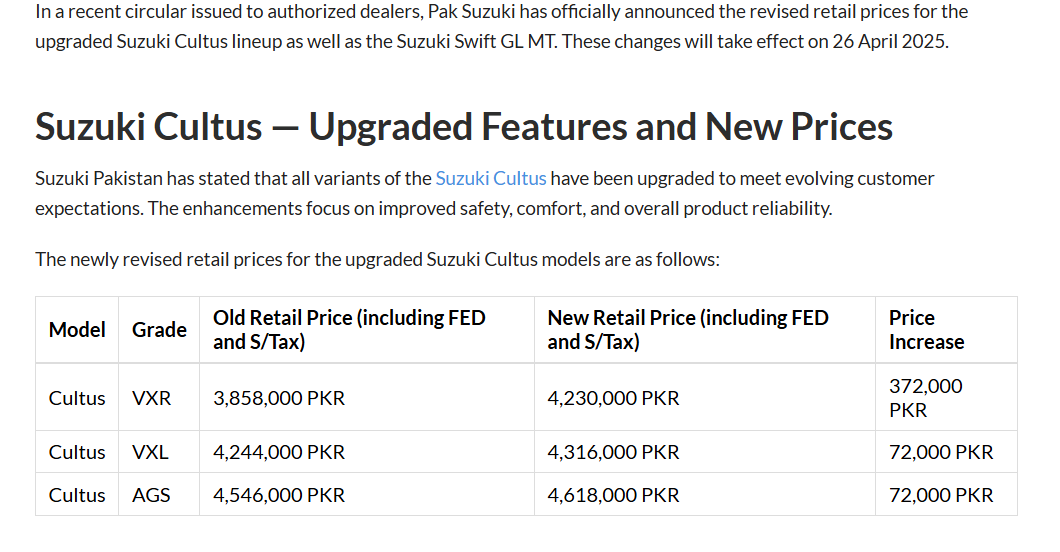Click the 4,618,000 PKR new price cell
Image resolution: width=1060 pixels, height=552 pixels.
pos(704,495)
